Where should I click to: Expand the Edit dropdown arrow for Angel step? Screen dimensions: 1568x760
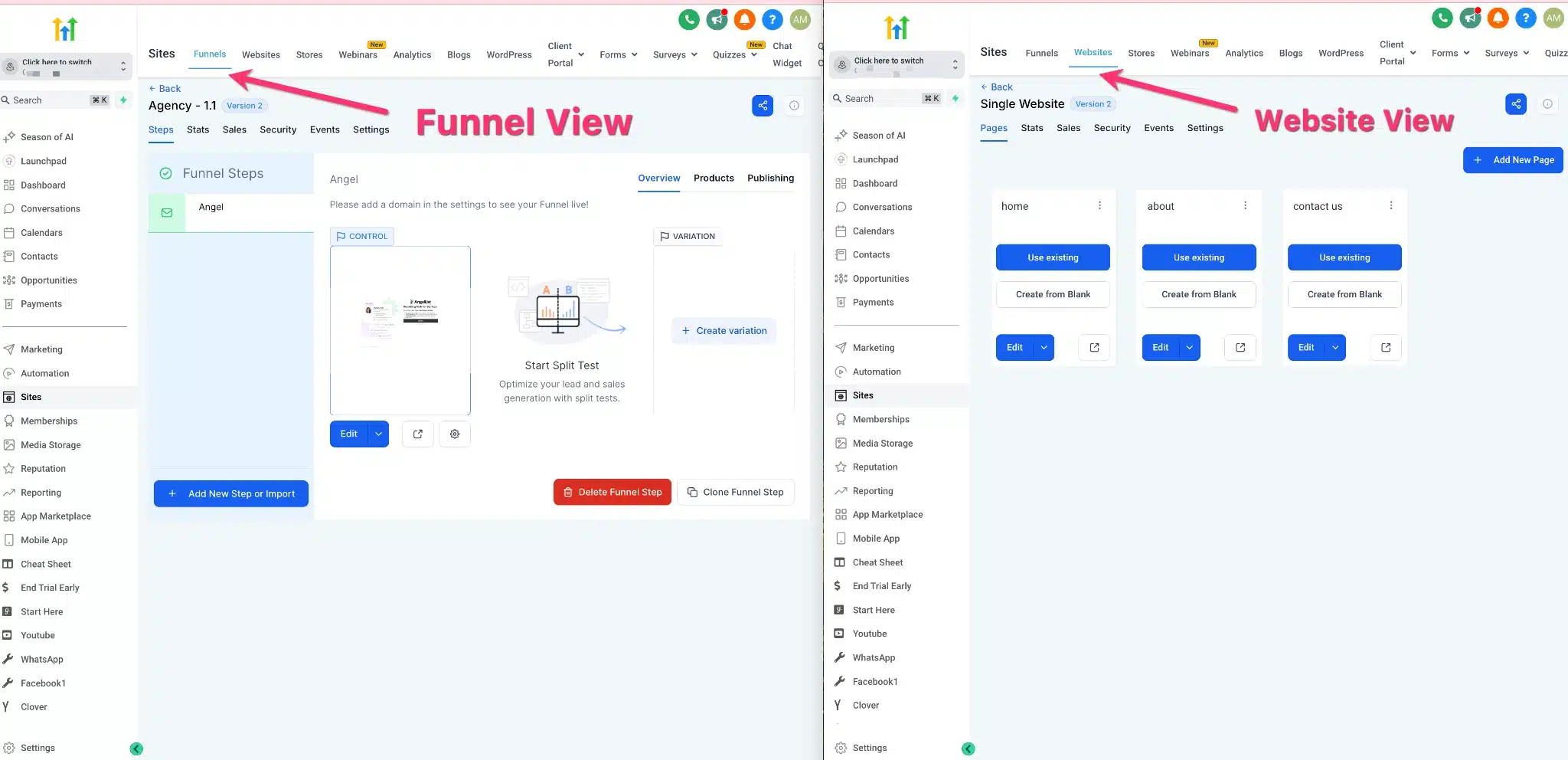pos(378,434)
